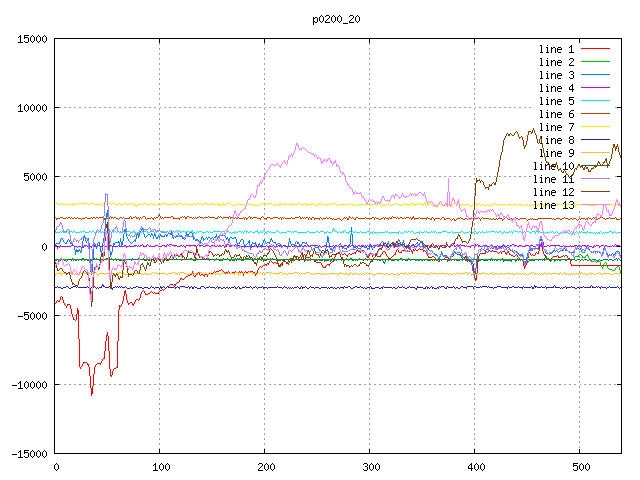
Task: Click the magenta line 4 legend sample
Action: (x=595, y=88)
